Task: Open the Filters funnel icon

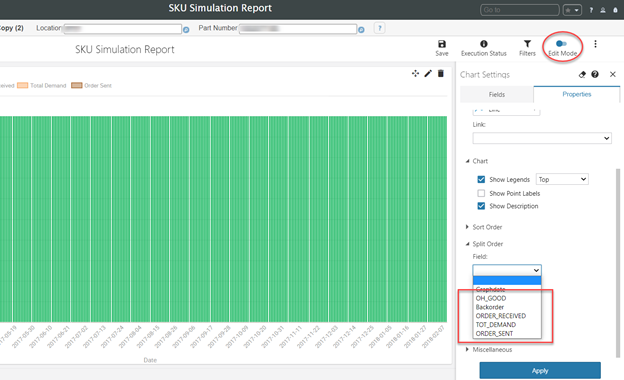Action: pyautogui.click(x=527, y=44)
